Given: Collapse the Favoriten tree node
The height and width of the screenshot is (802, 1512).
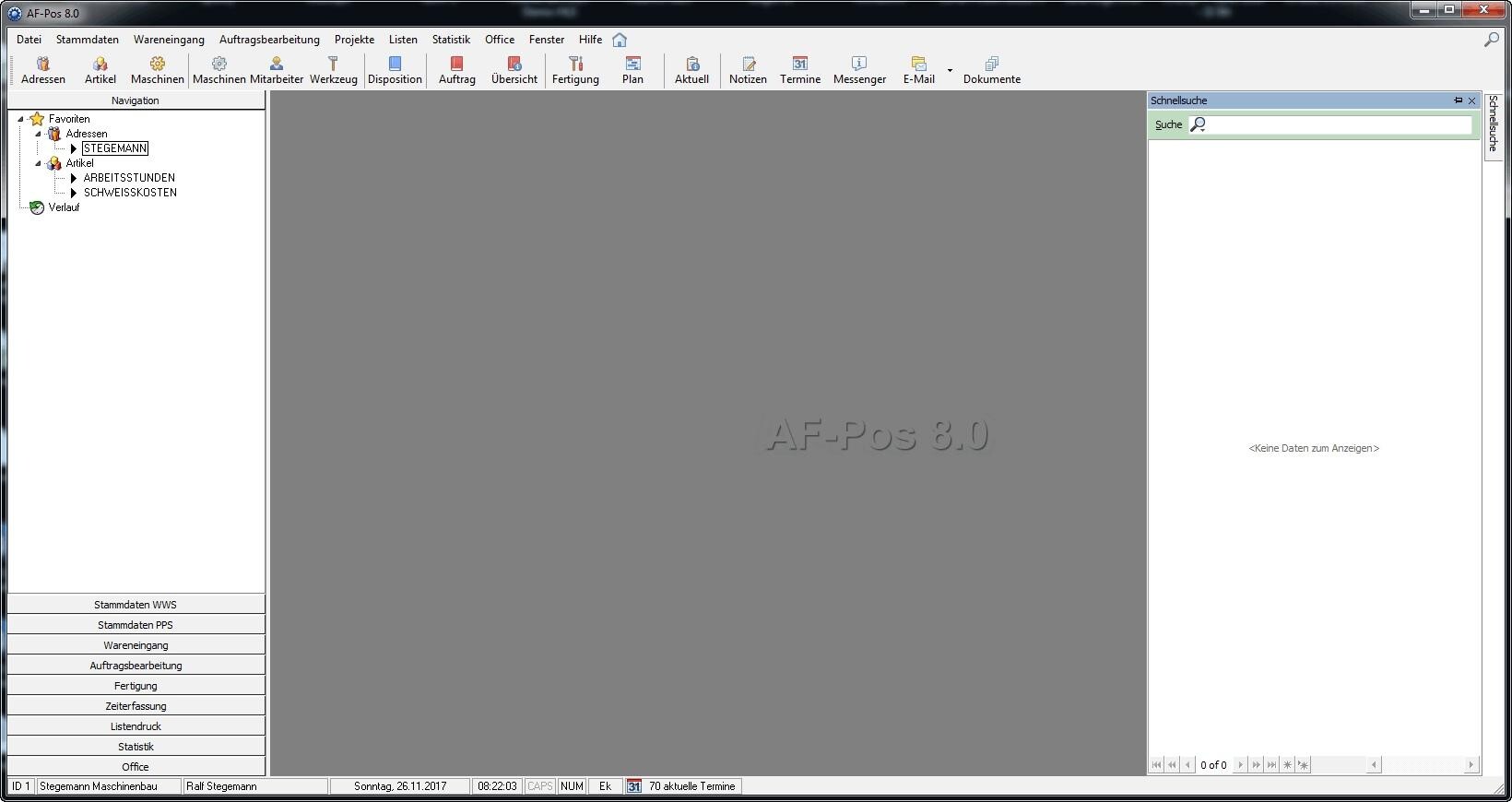Looking at the screenshot, I should pos(20,119).
